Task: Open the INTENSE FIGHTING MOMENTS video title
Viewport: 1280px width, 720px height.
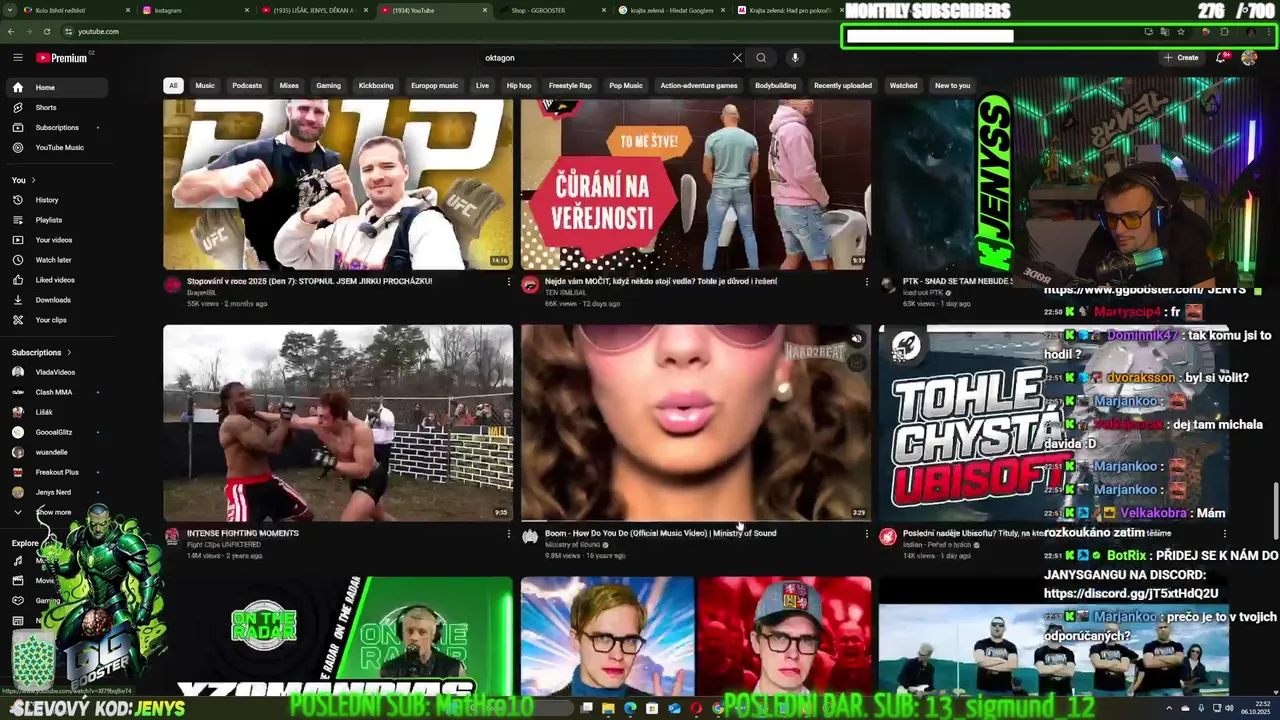Action: click(x=243, y=534)
